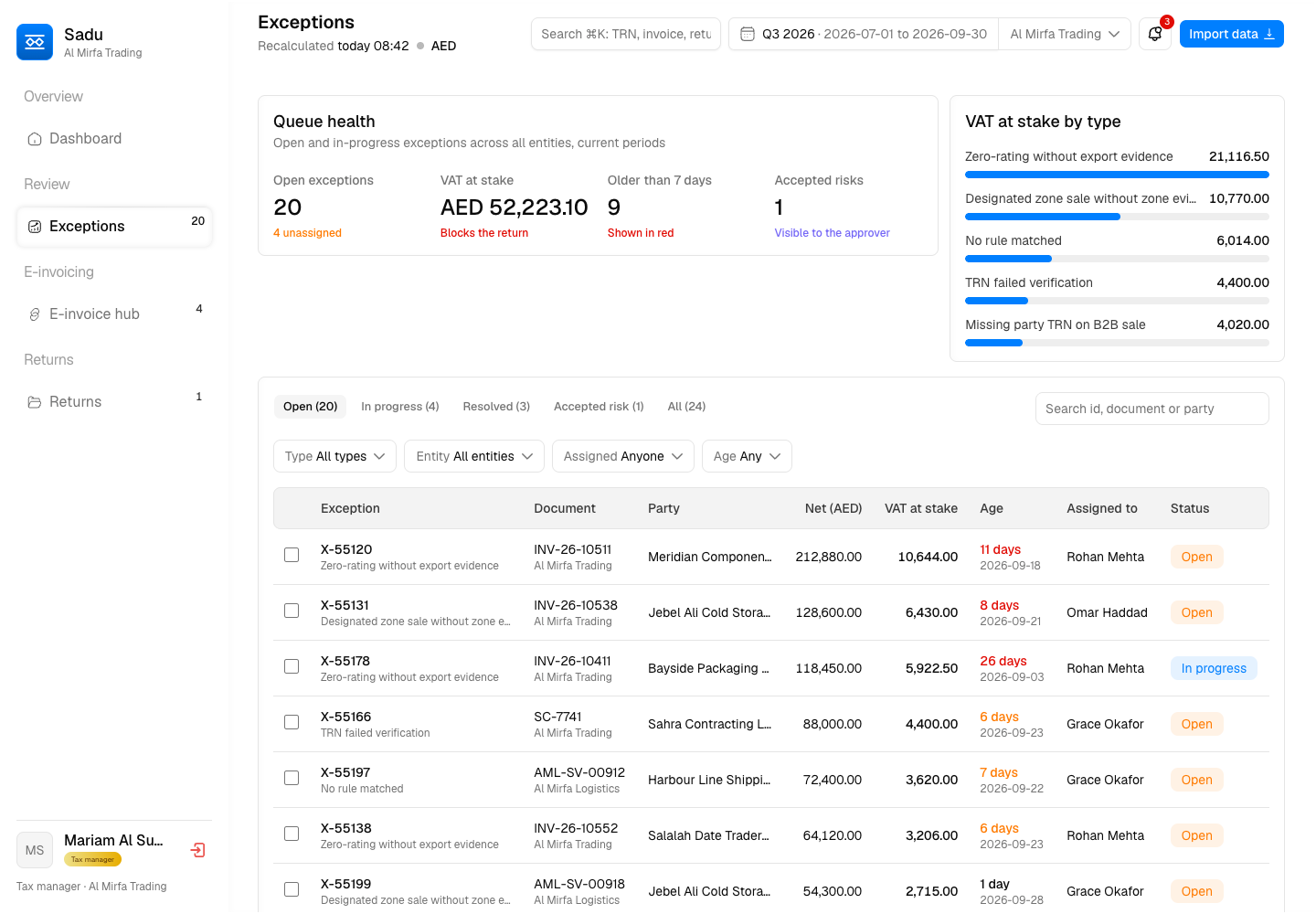
Task: Open Al Mirfa Trading entity selector
Action: [x=1065, y=34]
